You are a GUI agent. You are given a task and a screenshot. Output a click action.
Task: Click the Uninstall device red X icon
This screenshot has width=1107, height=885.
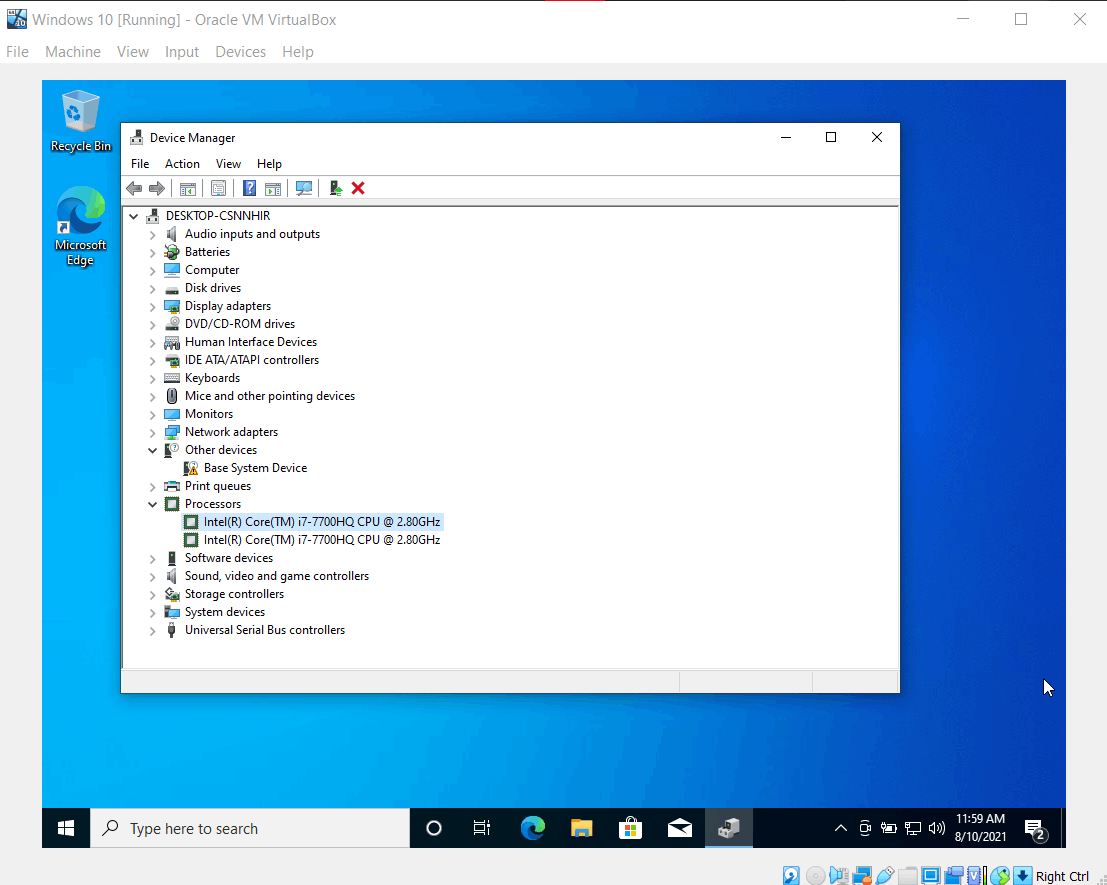(x=358, y=188)
